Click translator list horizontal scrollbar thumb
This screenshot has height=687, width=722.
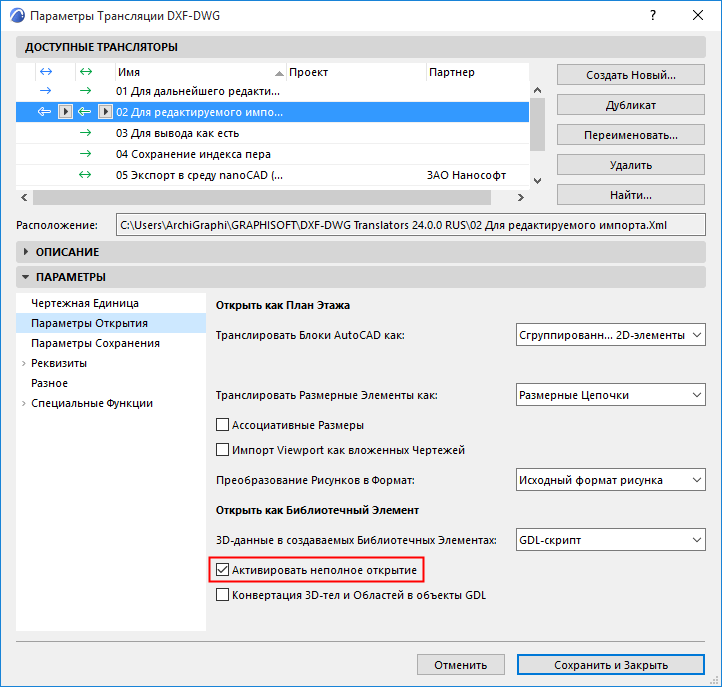pos(262,198)
